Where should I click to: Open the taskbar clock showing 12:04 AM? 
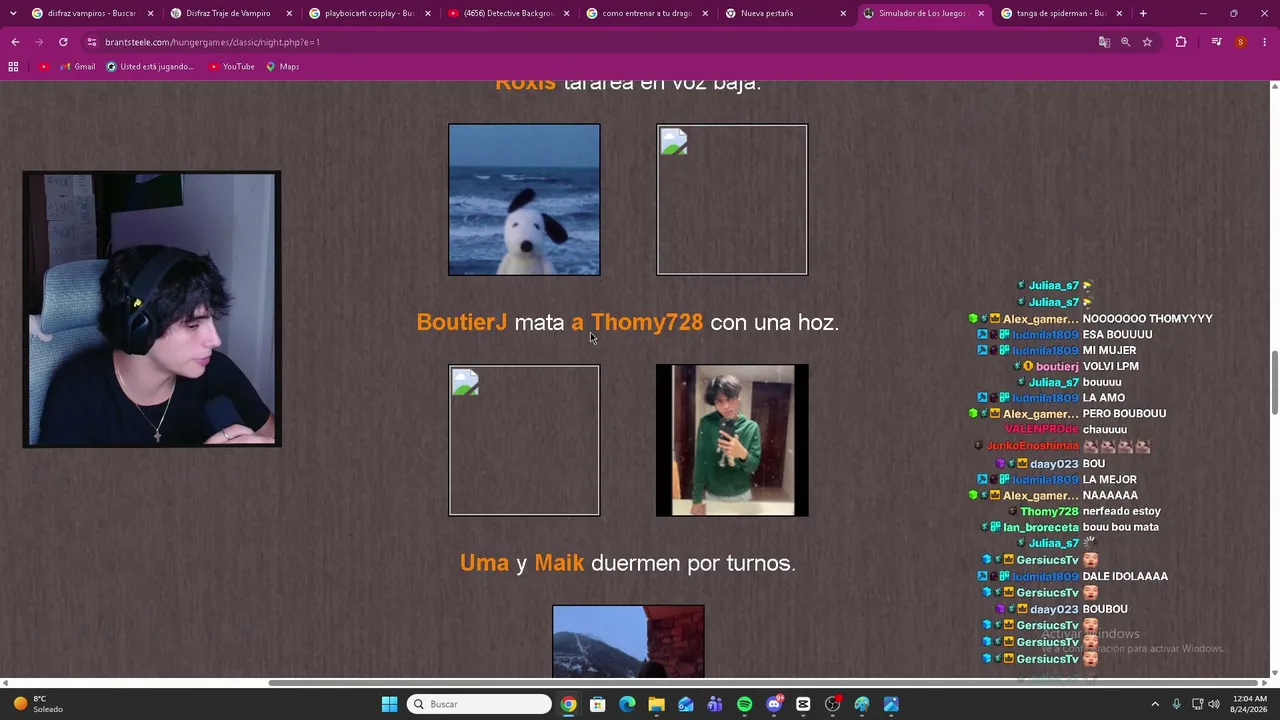click(x=1249, y=704)
